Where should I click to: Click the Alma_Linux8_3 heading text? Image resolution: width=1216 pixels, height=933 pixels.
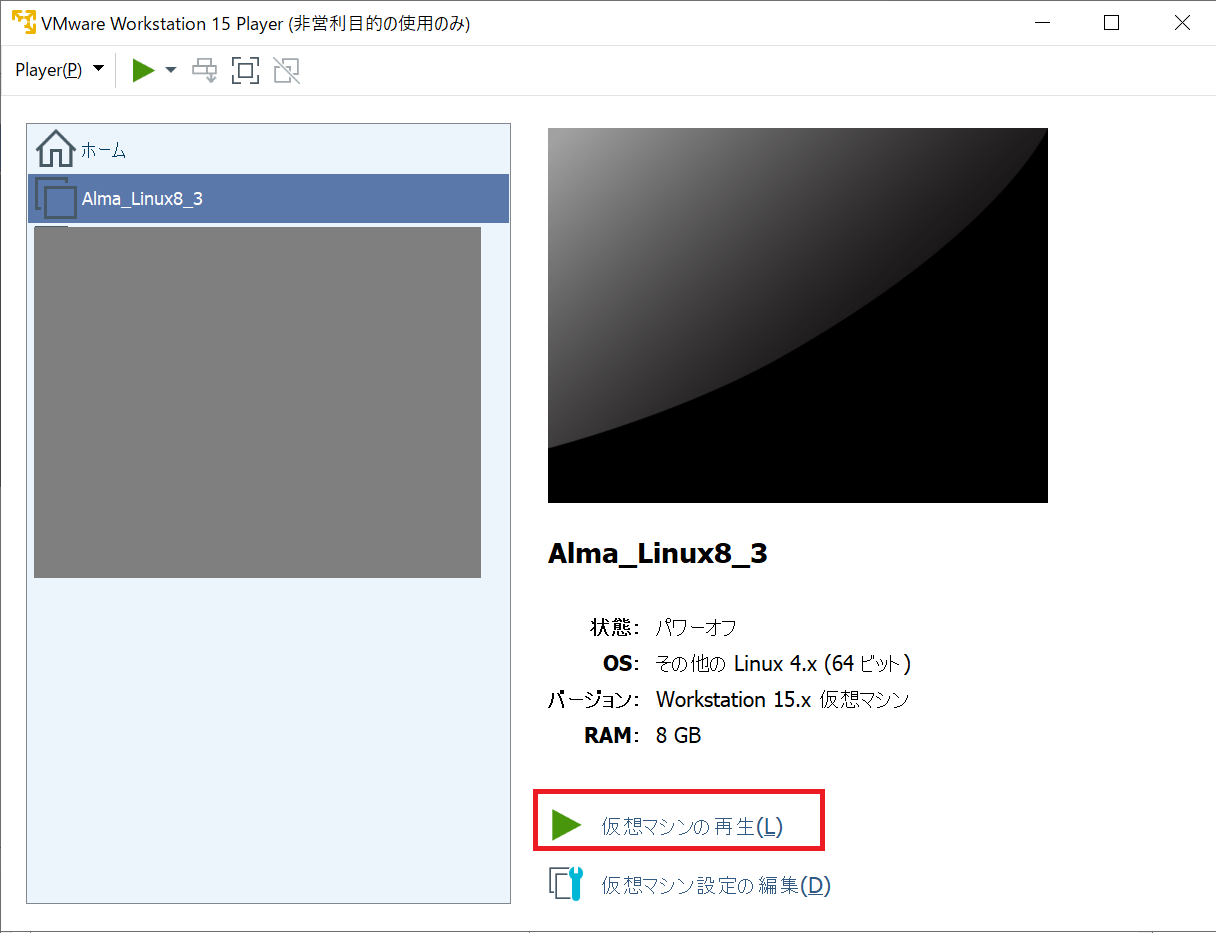tap(657, 554)
